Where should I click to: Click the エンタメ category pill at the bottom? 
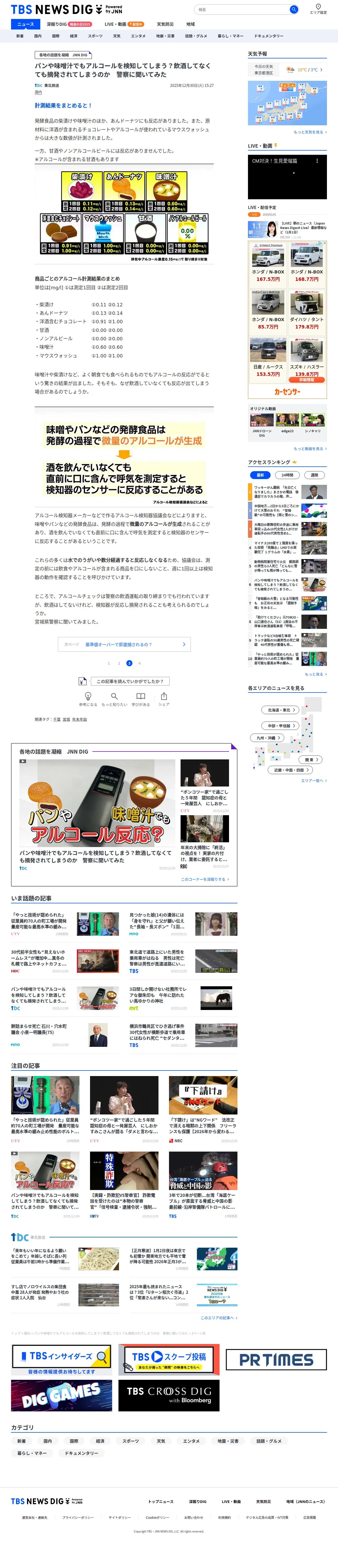pyautogui.click(x=191, y=1441)
